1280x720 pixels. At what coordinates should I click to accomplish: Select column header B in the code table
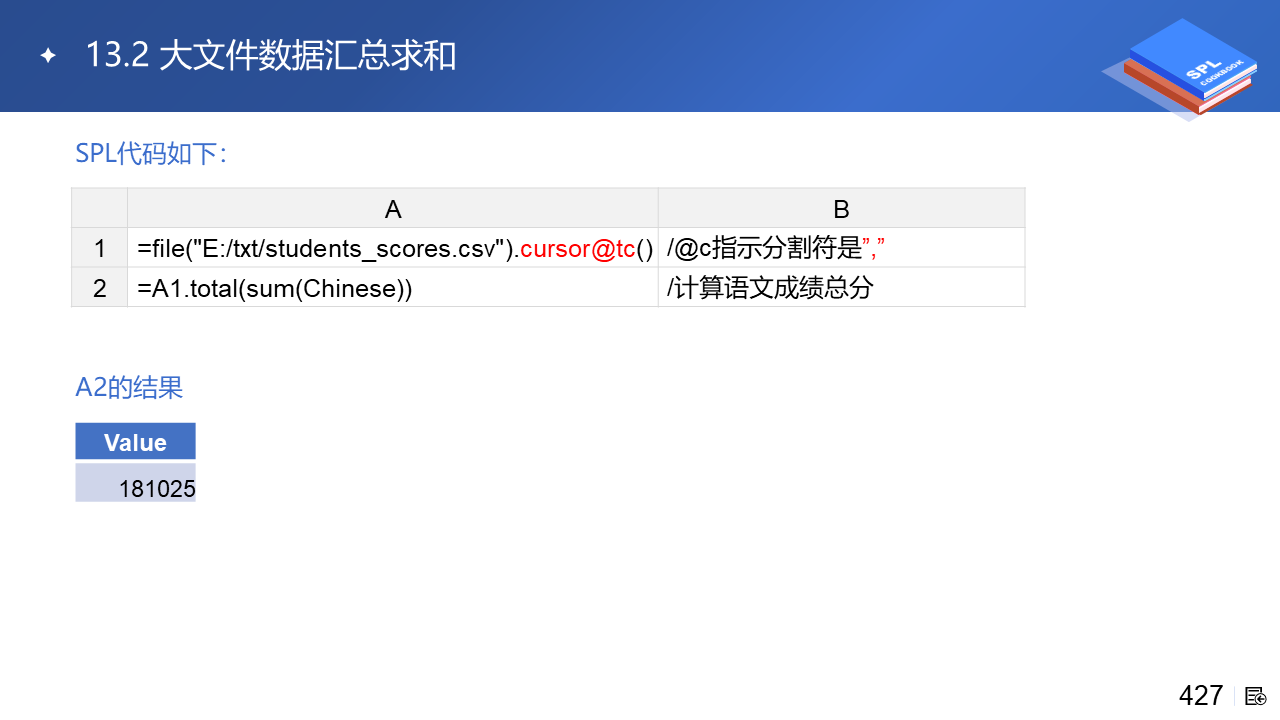841,208
